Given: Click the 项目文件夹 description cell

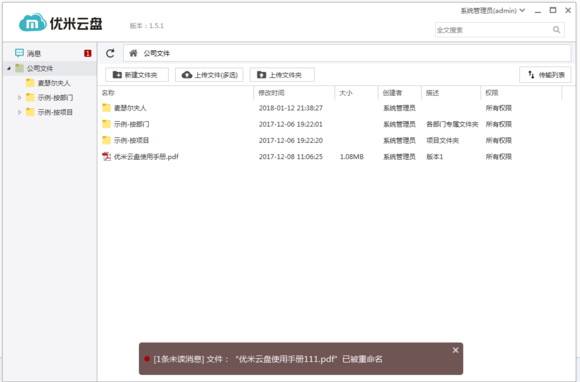Looking at the screenshot, I should 442,141.
